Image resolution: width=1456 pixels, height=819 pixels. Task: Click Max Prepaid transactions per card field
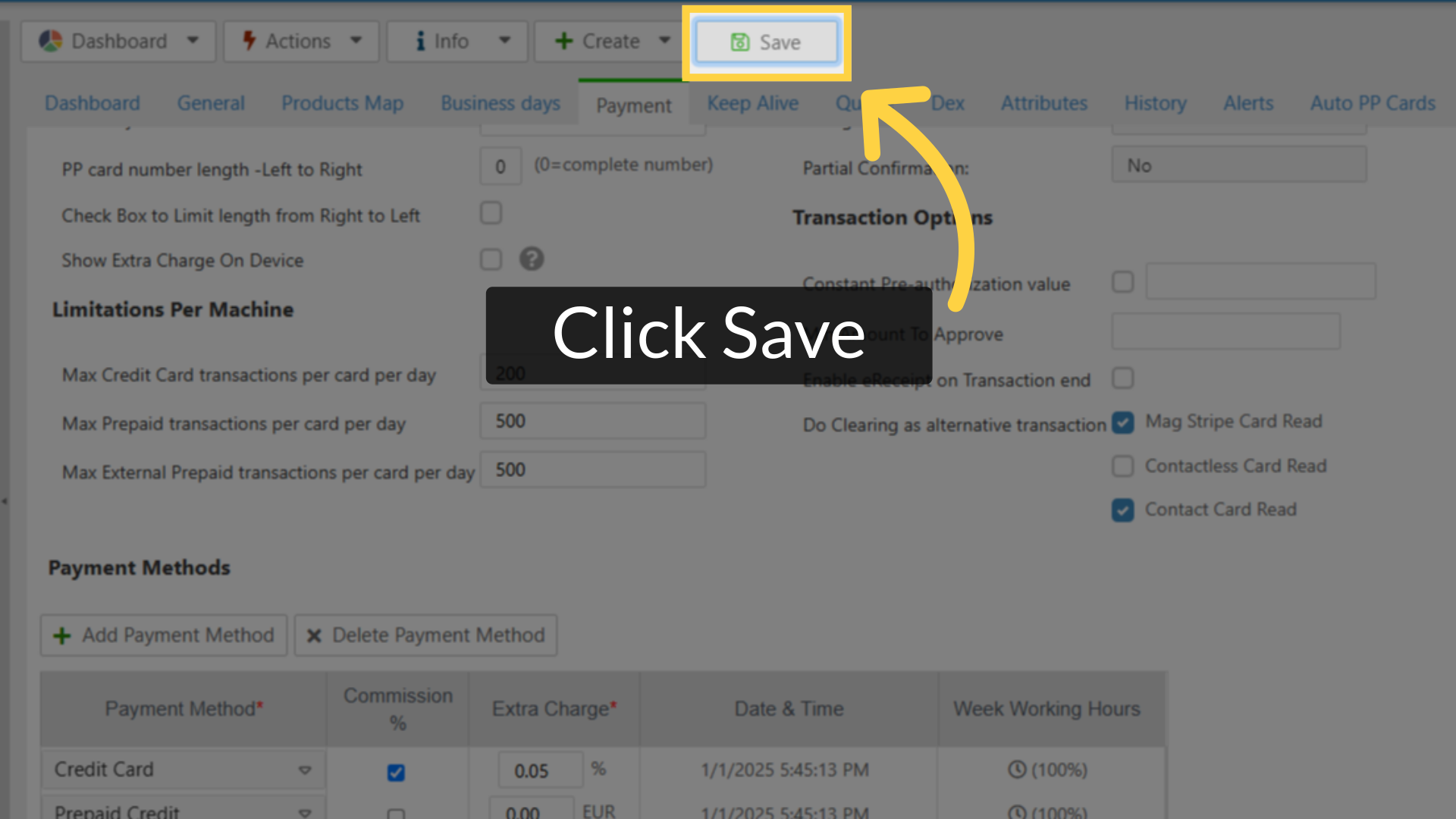coord(593,421)
